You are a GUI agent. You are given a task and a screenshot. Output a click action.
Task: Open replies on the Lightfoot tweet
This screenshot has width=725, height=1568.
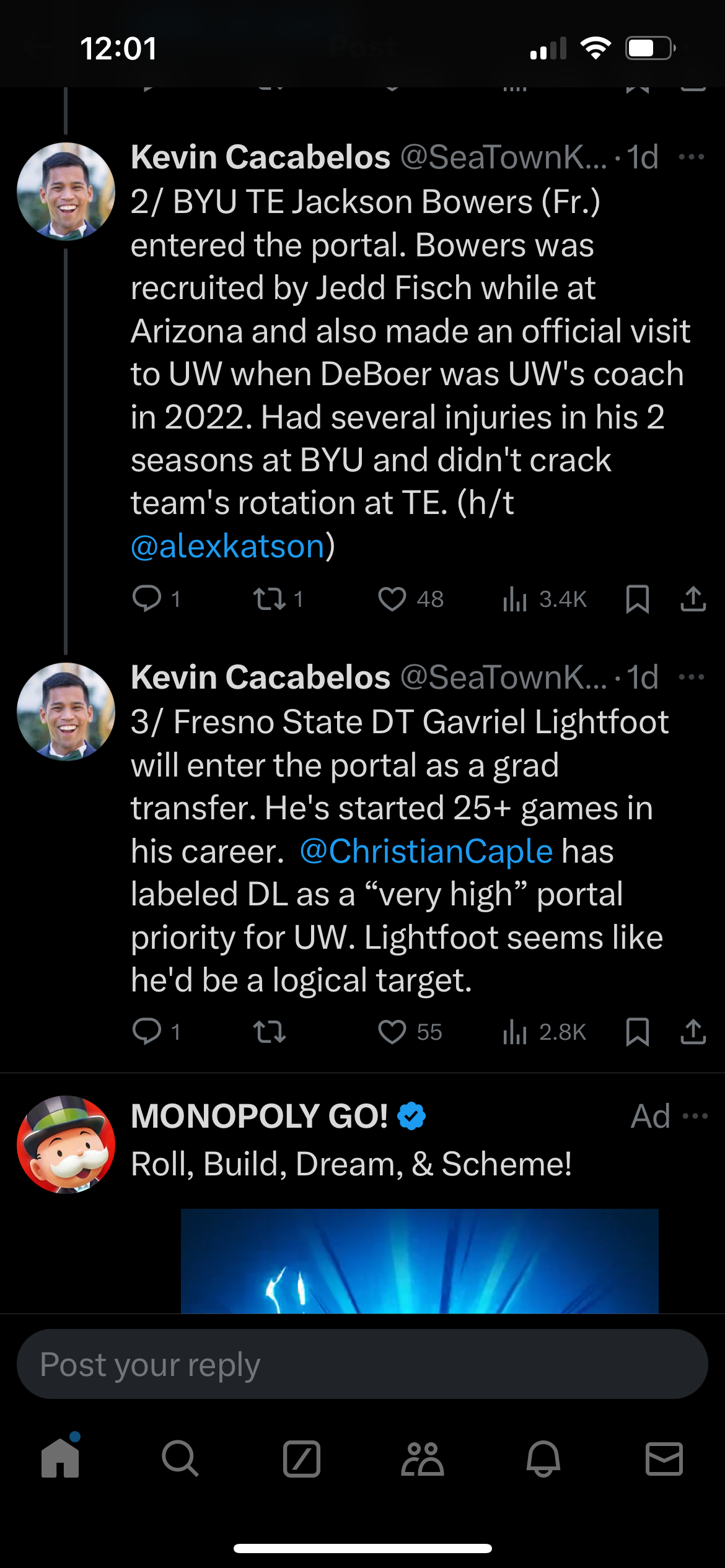pyautogui.click(x=147, y=1032)
